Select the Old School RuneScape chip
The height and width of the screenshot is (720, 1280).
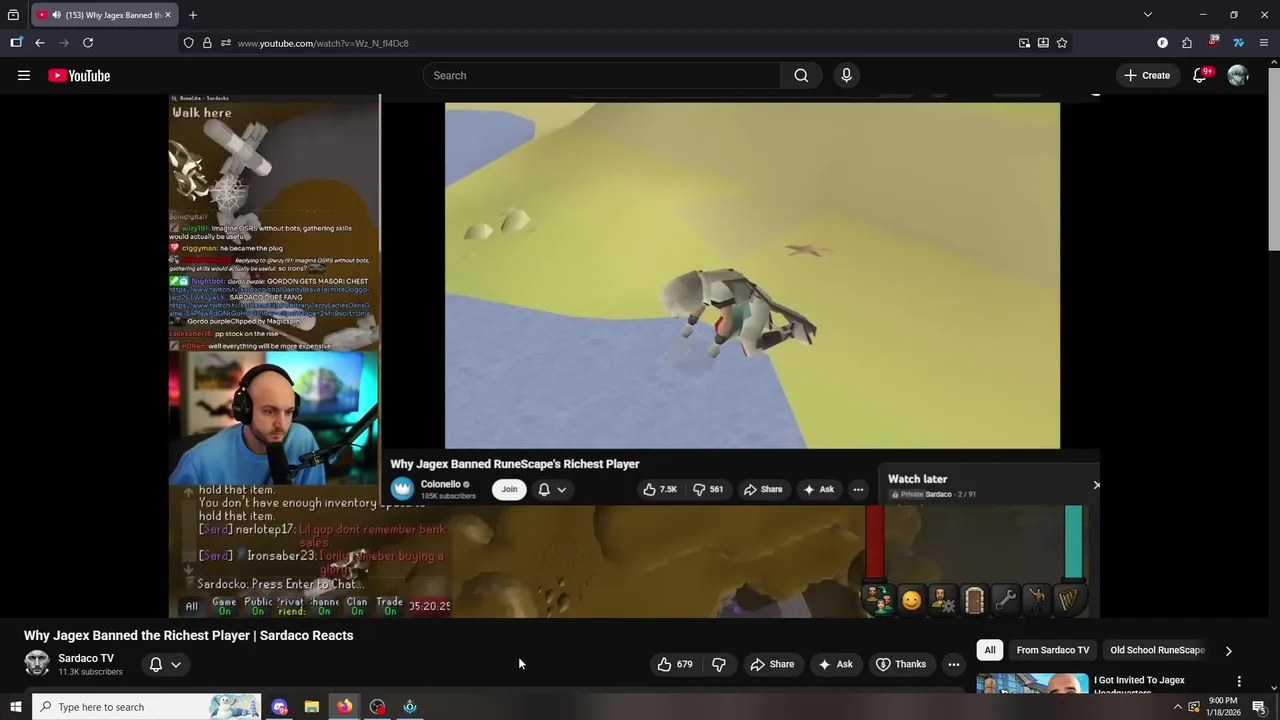tap(1157, 650)
